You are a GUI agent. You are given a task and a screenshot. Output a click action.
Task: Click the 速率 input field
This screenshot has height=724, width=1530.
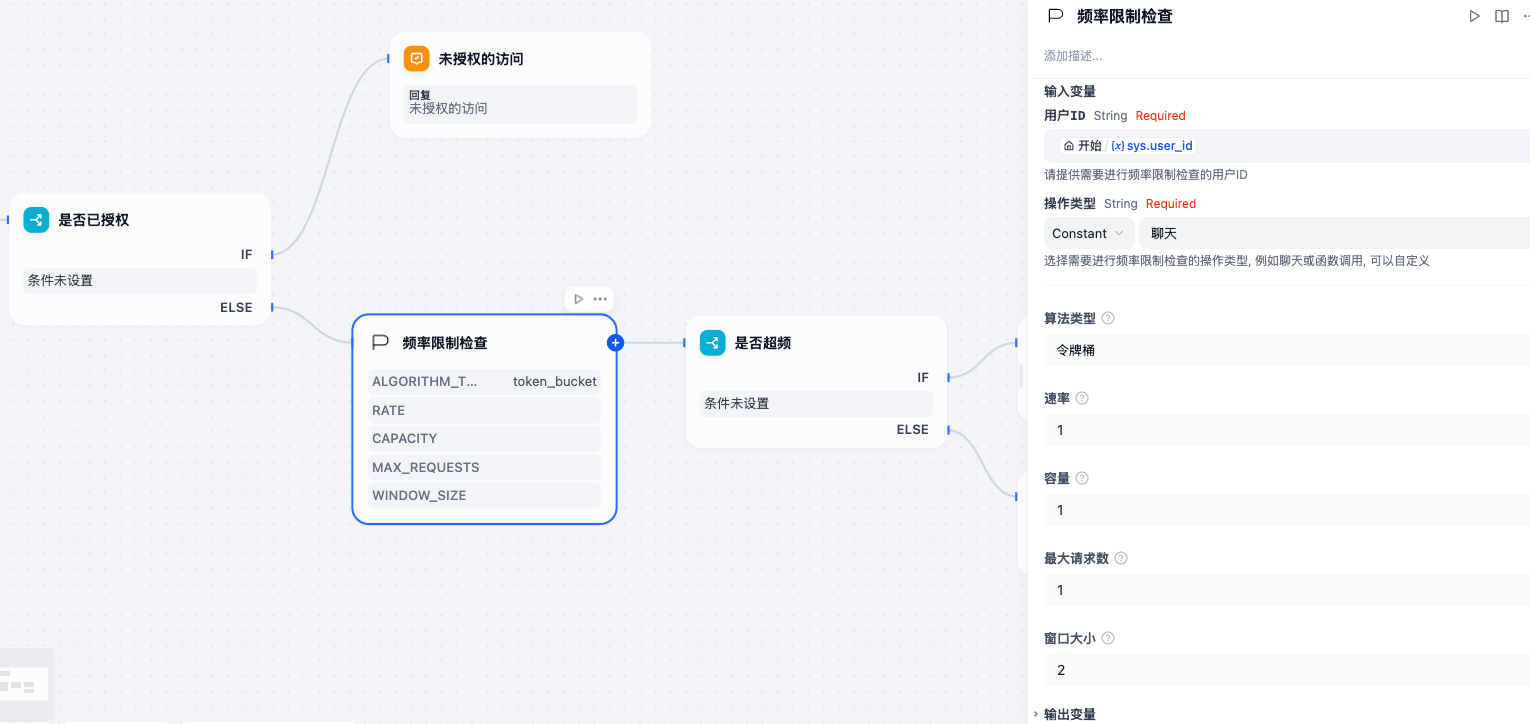tap(1286, 430)
